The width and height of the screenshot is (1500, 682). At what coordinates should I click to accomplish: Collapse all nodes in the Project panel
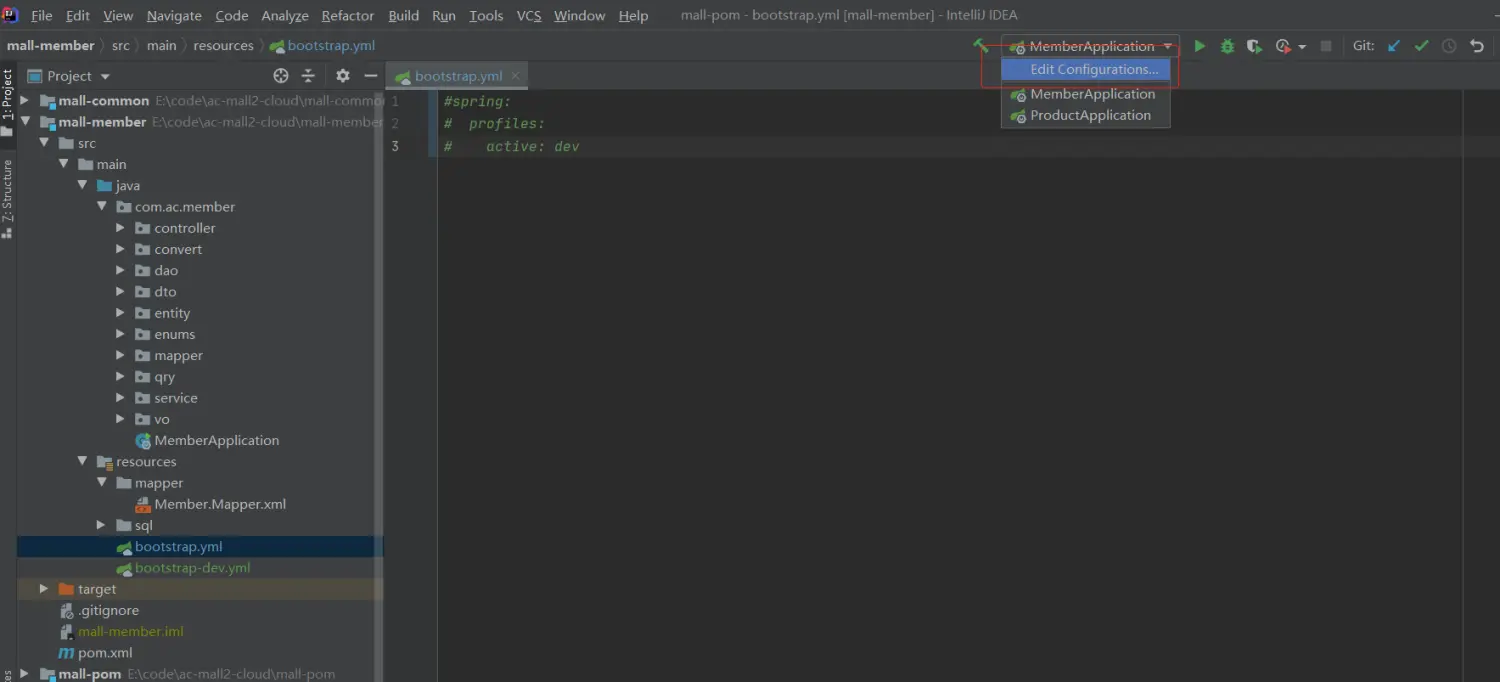[x=308, y=76]
